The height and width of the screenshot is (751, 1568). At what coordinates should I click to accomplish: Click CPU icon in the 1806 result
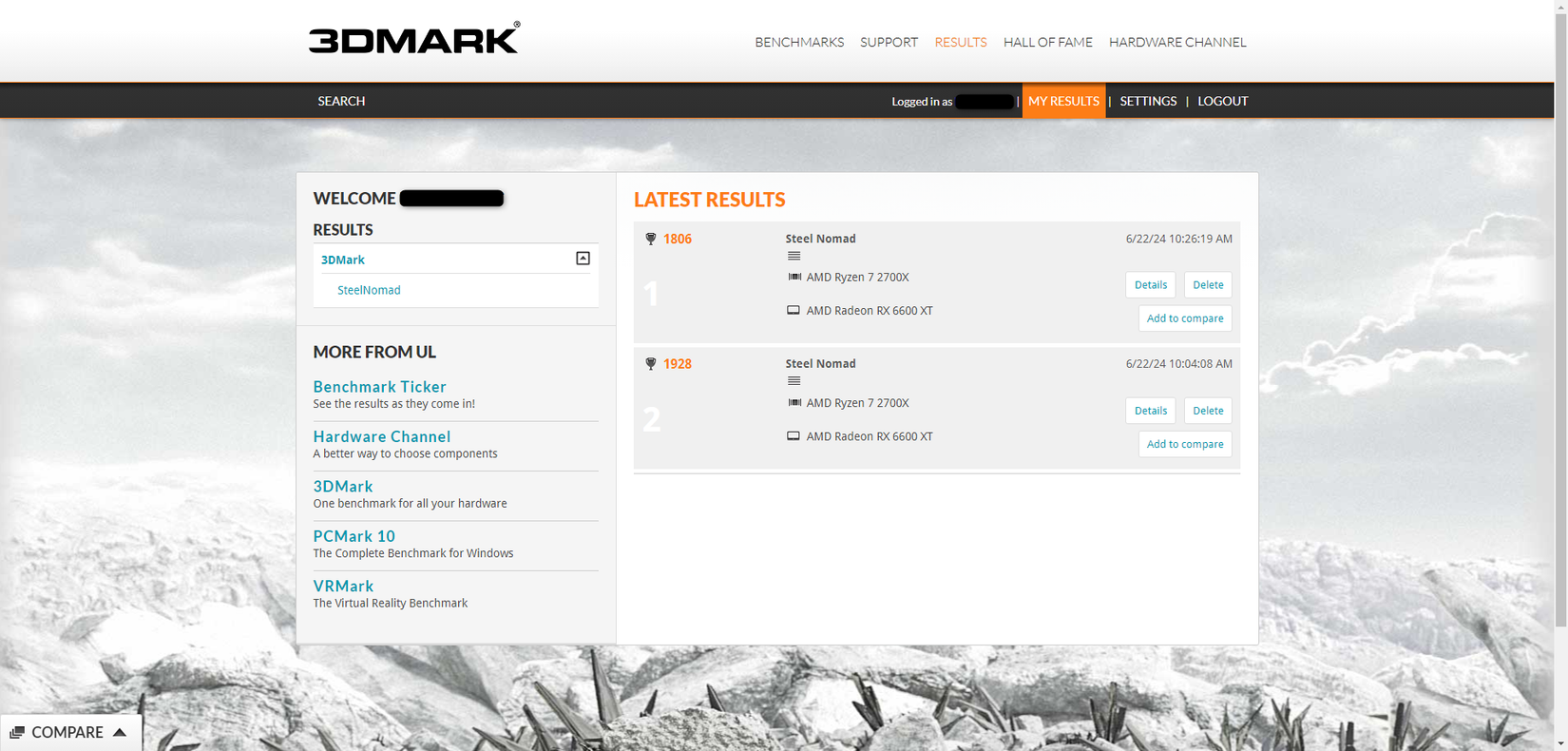(x=794, y=277)
